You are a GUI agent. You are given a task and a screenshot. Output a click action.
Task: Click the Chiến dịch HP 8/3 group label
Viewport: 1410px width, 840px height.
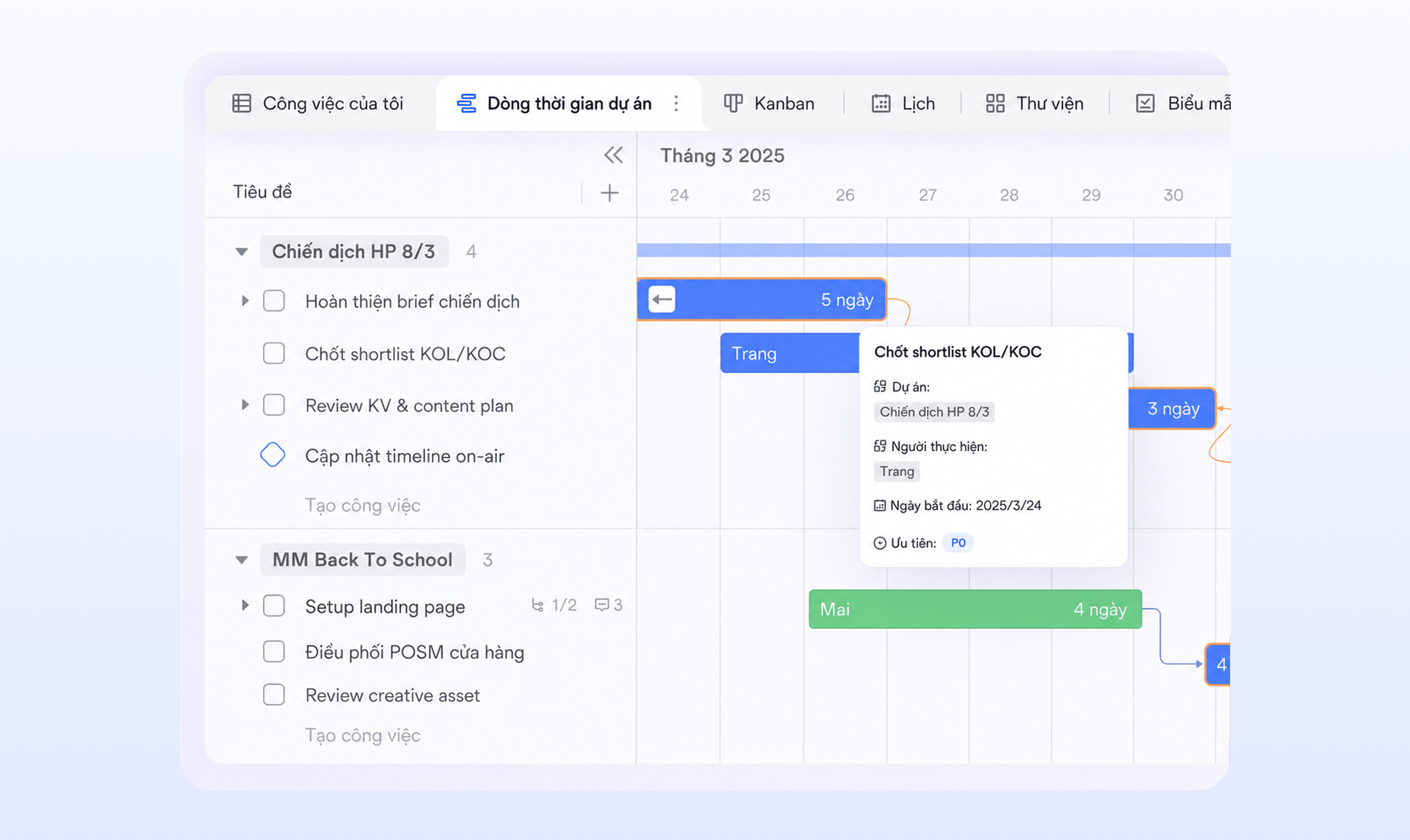[354, 252]
